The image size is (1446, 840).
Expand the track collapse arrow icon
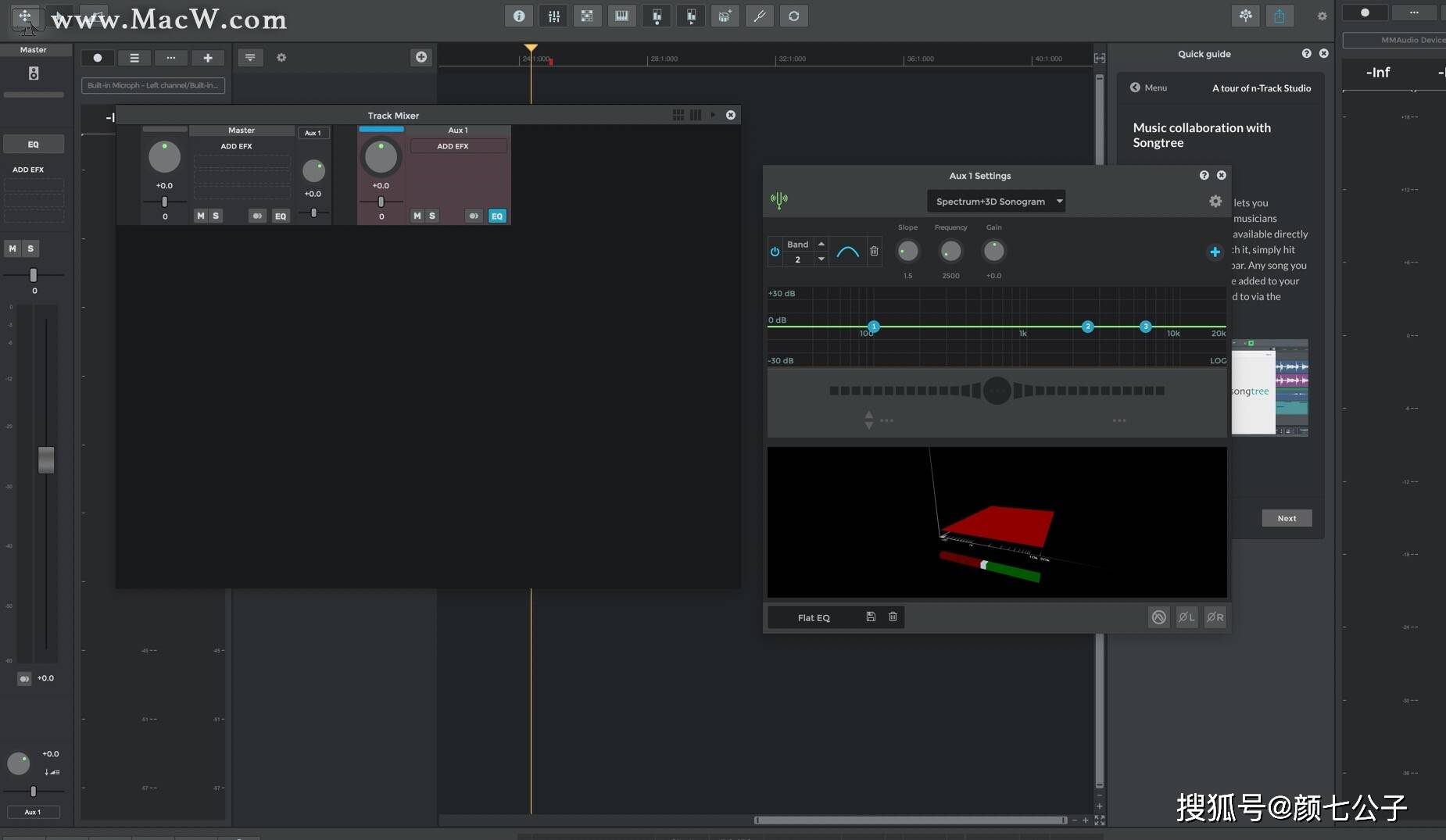click(x=250, y=57)
